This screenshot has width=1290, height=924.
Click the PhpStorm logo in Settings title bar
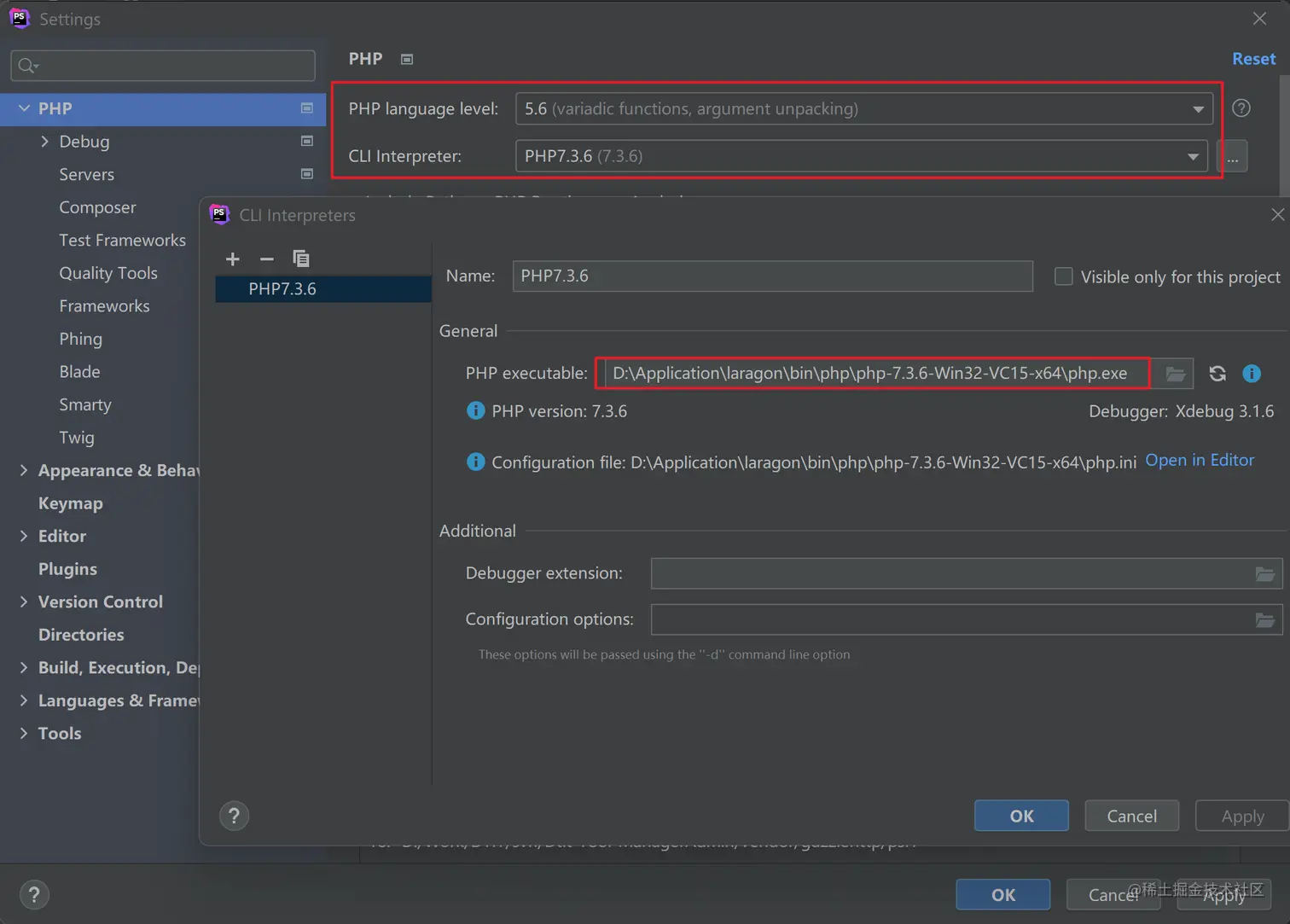coord(20,18)
